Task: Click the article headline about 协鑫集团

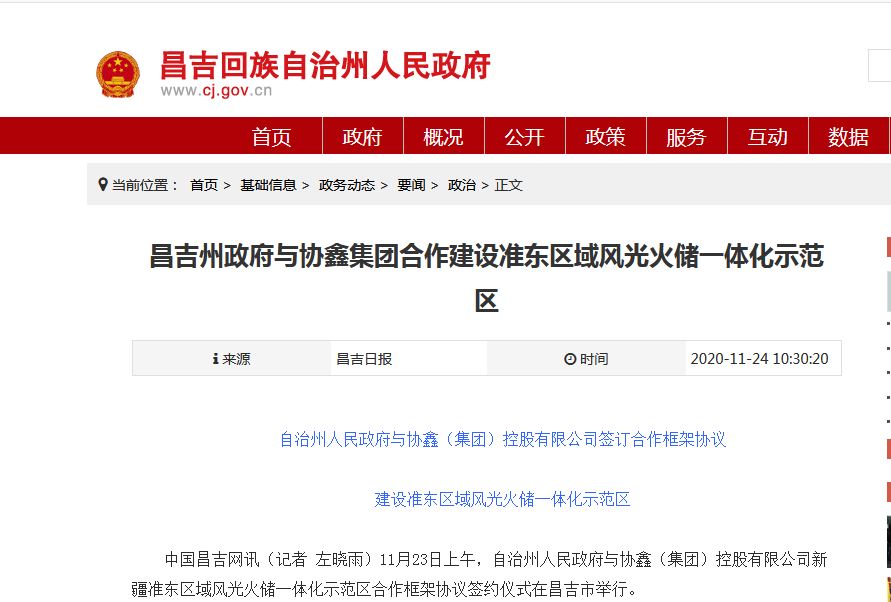Action: 486,278
